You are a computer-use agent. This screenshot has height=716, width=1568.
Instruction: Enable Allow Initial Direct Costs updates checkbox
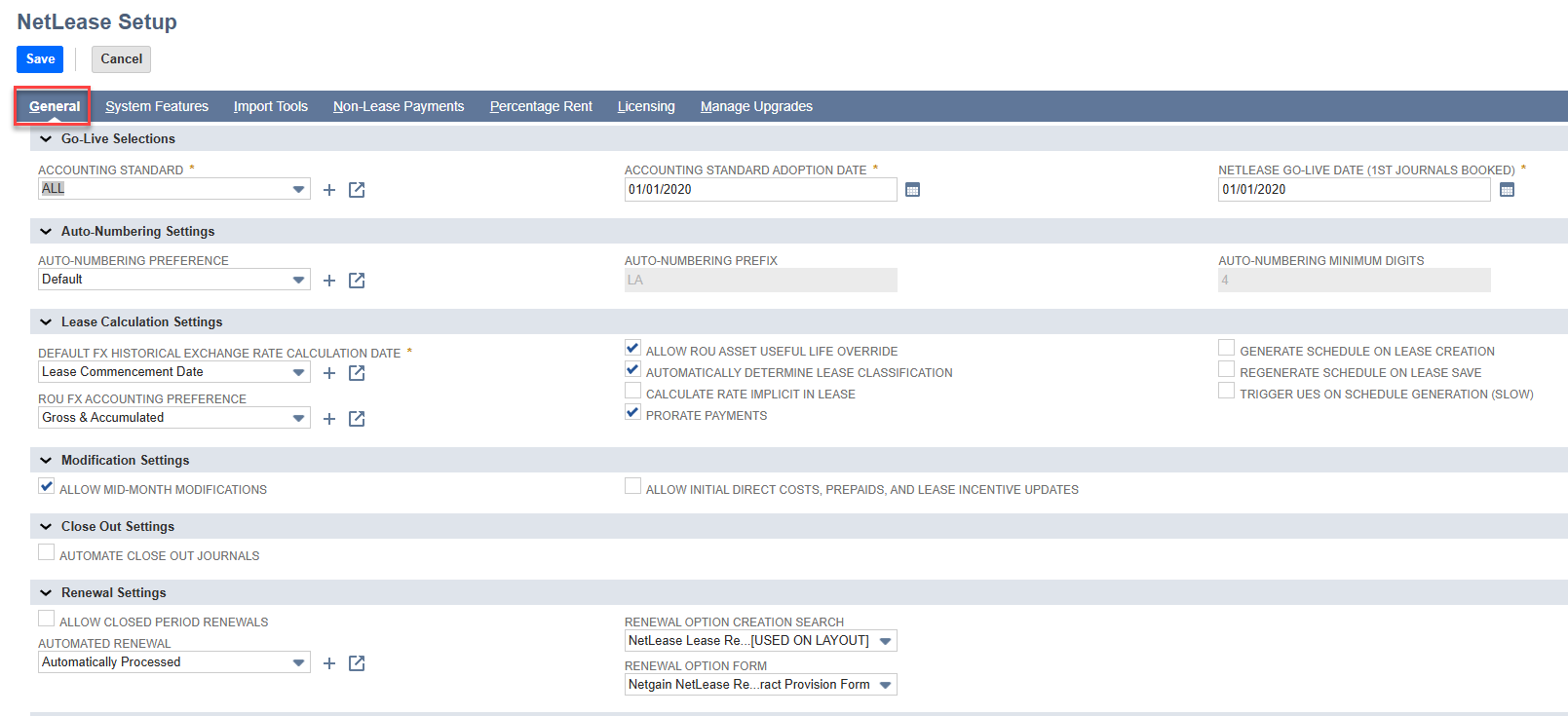[x=632, y=486]
